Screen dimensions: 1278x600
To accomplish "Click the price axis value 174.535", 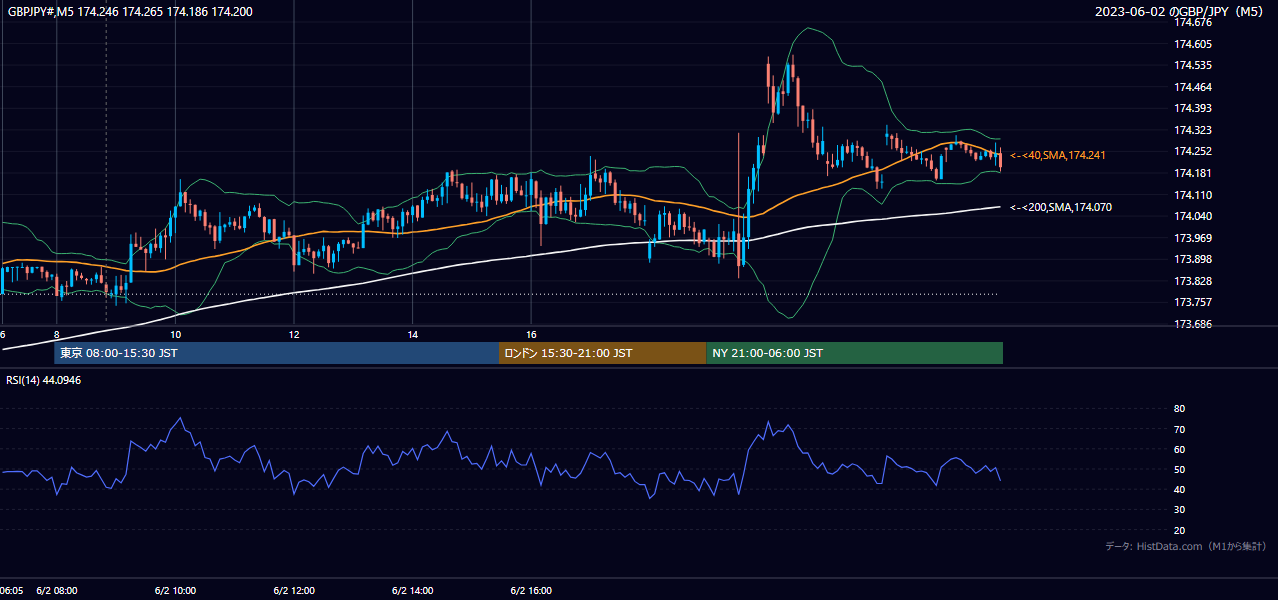I will click(1193, 66).
